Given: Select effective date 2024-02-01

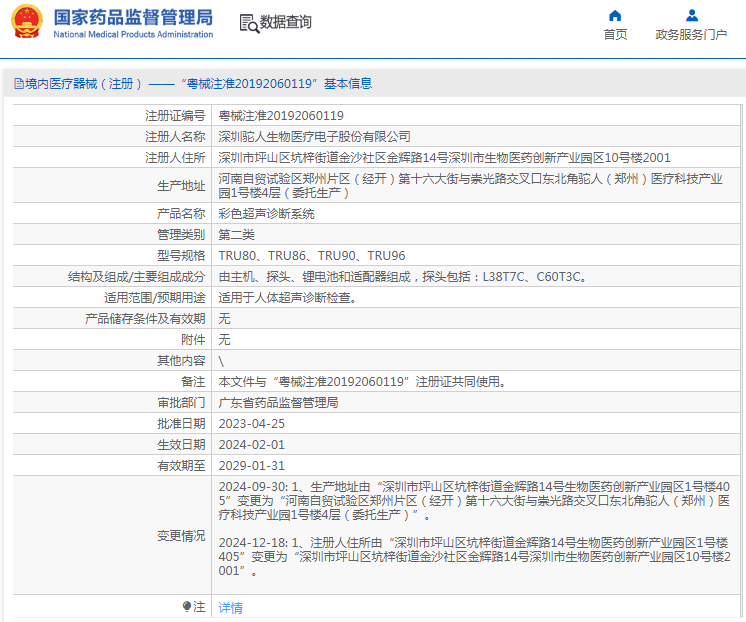Looking at the screenshot, I should [x=252, y=444].
